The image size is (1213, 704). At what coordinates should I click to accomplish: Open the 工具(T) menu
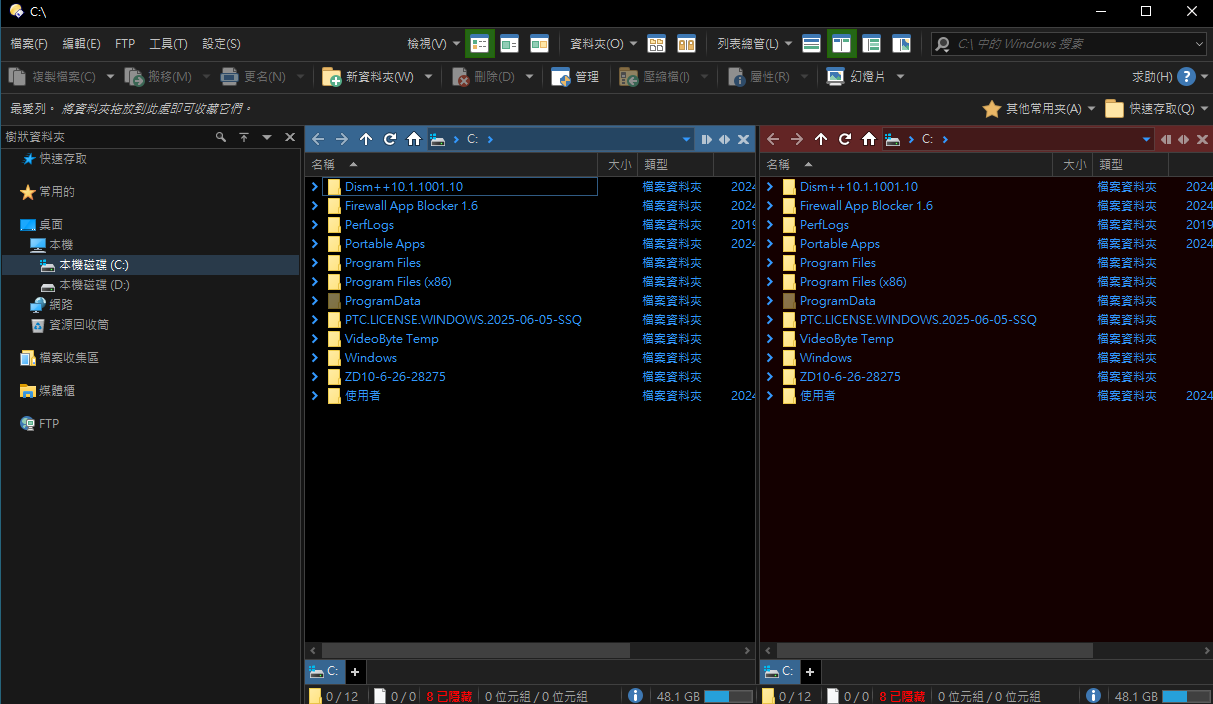(168, 44)
